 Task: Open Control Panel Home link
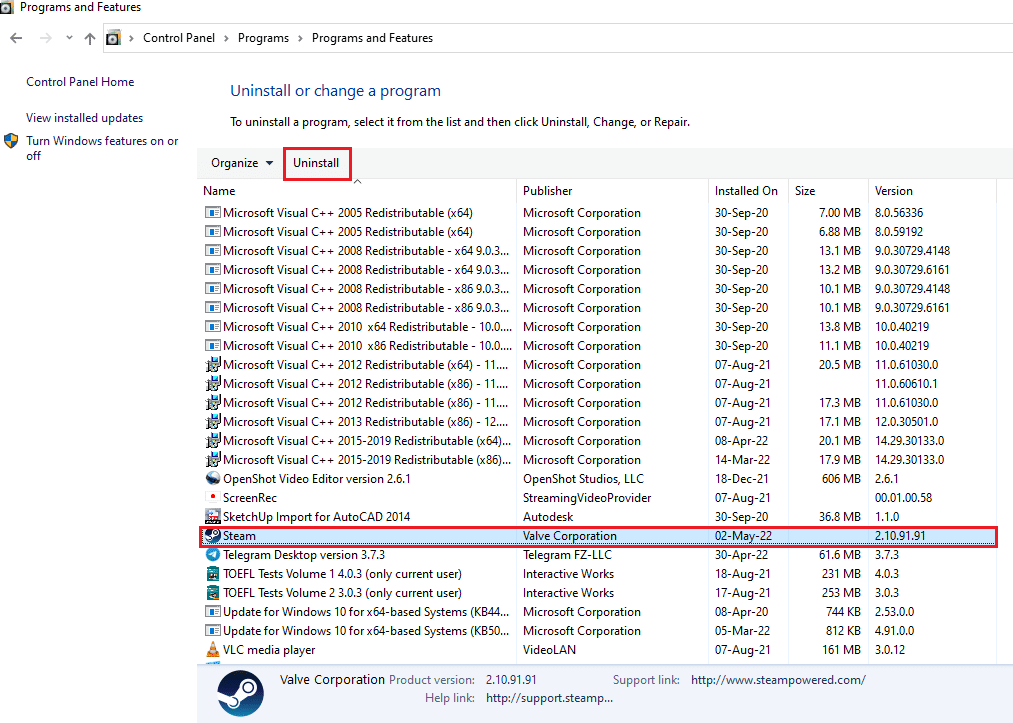point(80,82)
